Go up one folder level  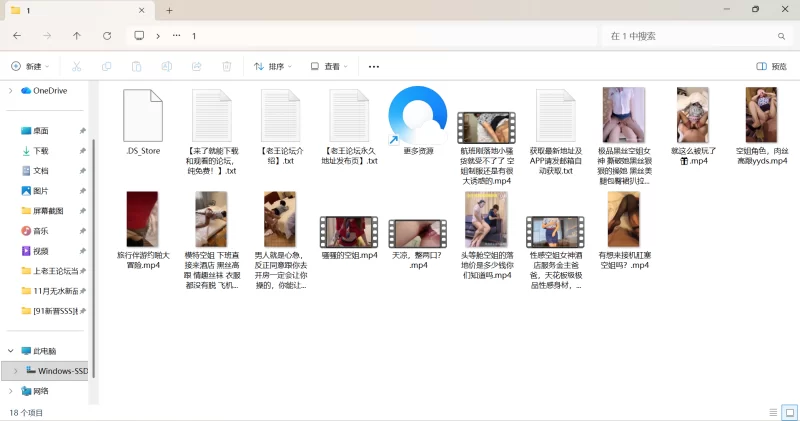tap(77, 36)
